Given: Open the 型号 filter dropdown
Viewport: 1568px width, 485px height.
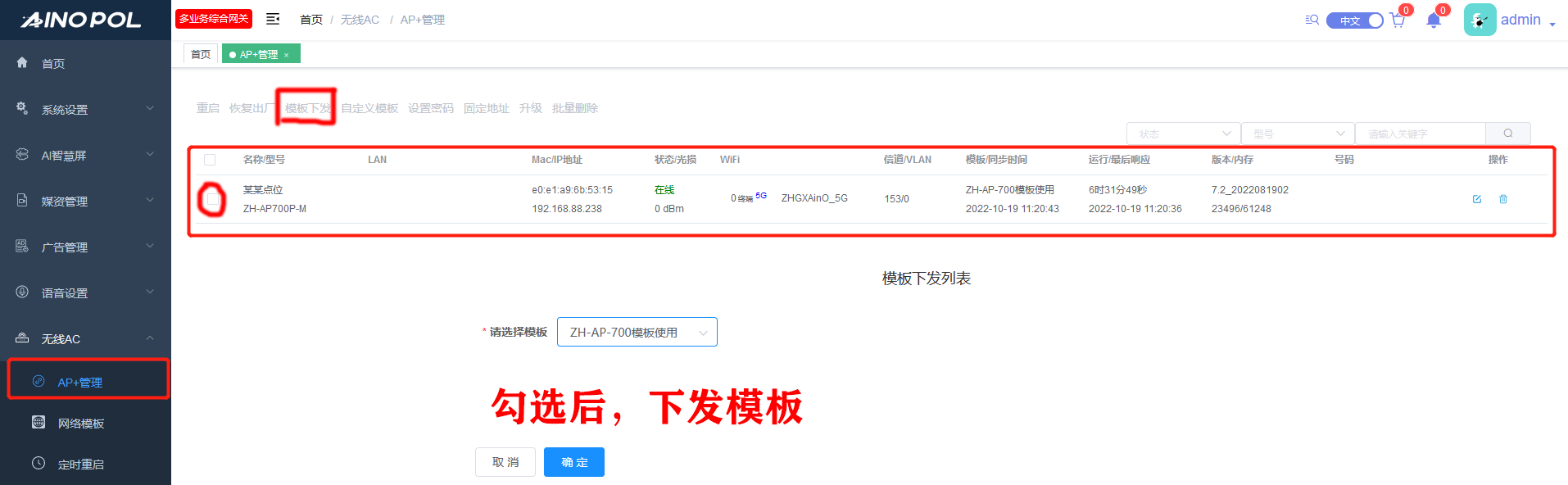Looking at the screenshot, I should tap(1298, 134).
